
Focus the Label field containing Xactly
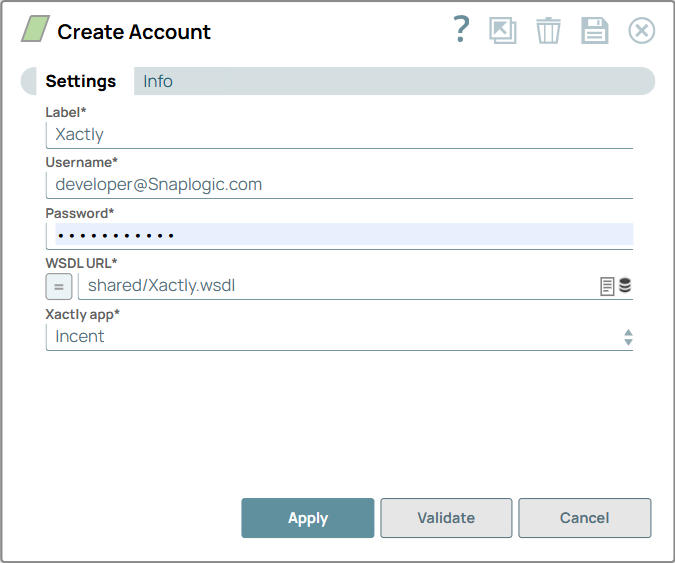click(x=339, y=135)
